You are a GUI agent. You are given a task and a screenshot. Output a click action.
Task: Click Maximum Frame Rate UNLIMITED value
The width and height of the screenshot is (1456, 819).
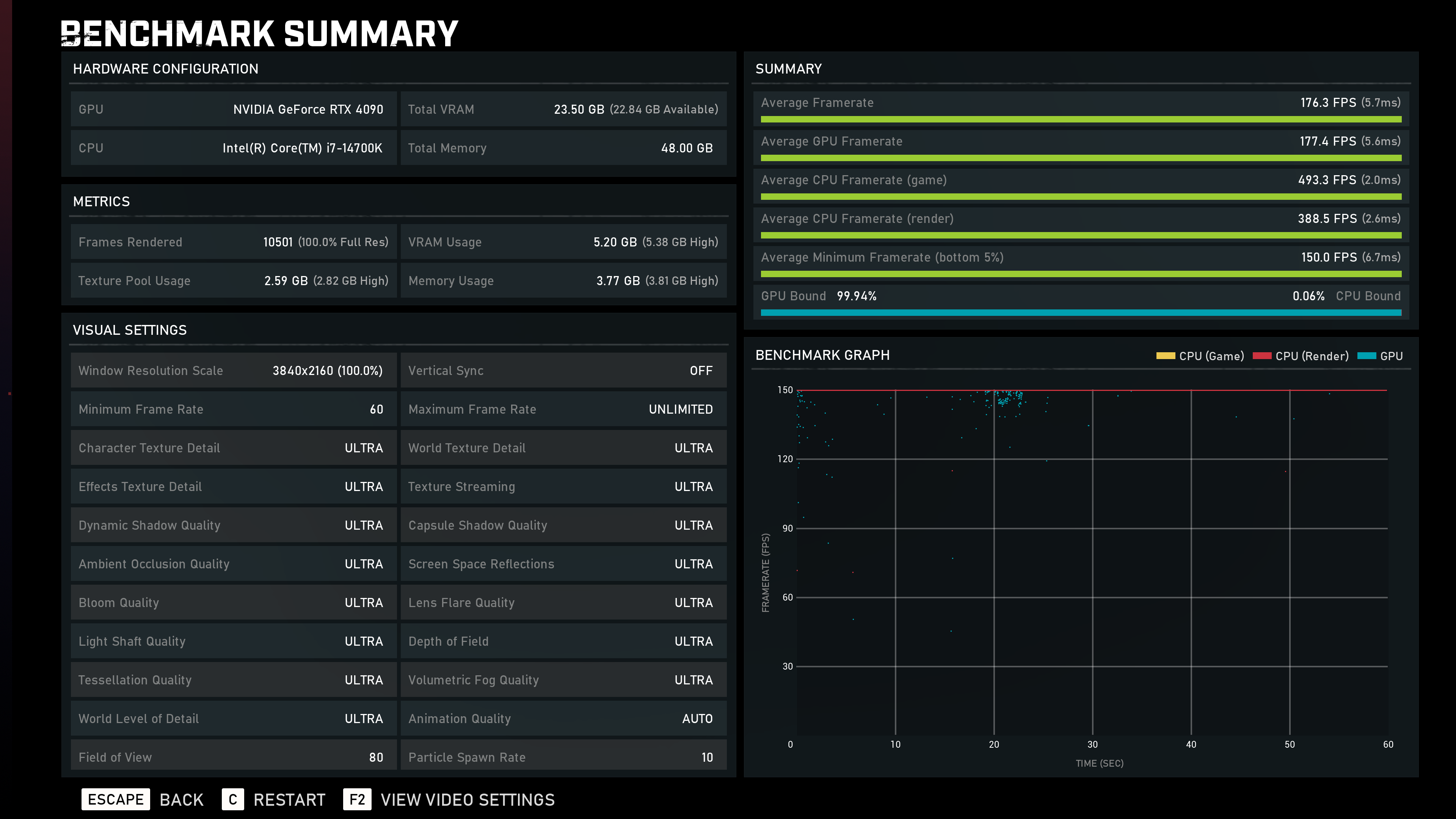click(x=681, y=409)
